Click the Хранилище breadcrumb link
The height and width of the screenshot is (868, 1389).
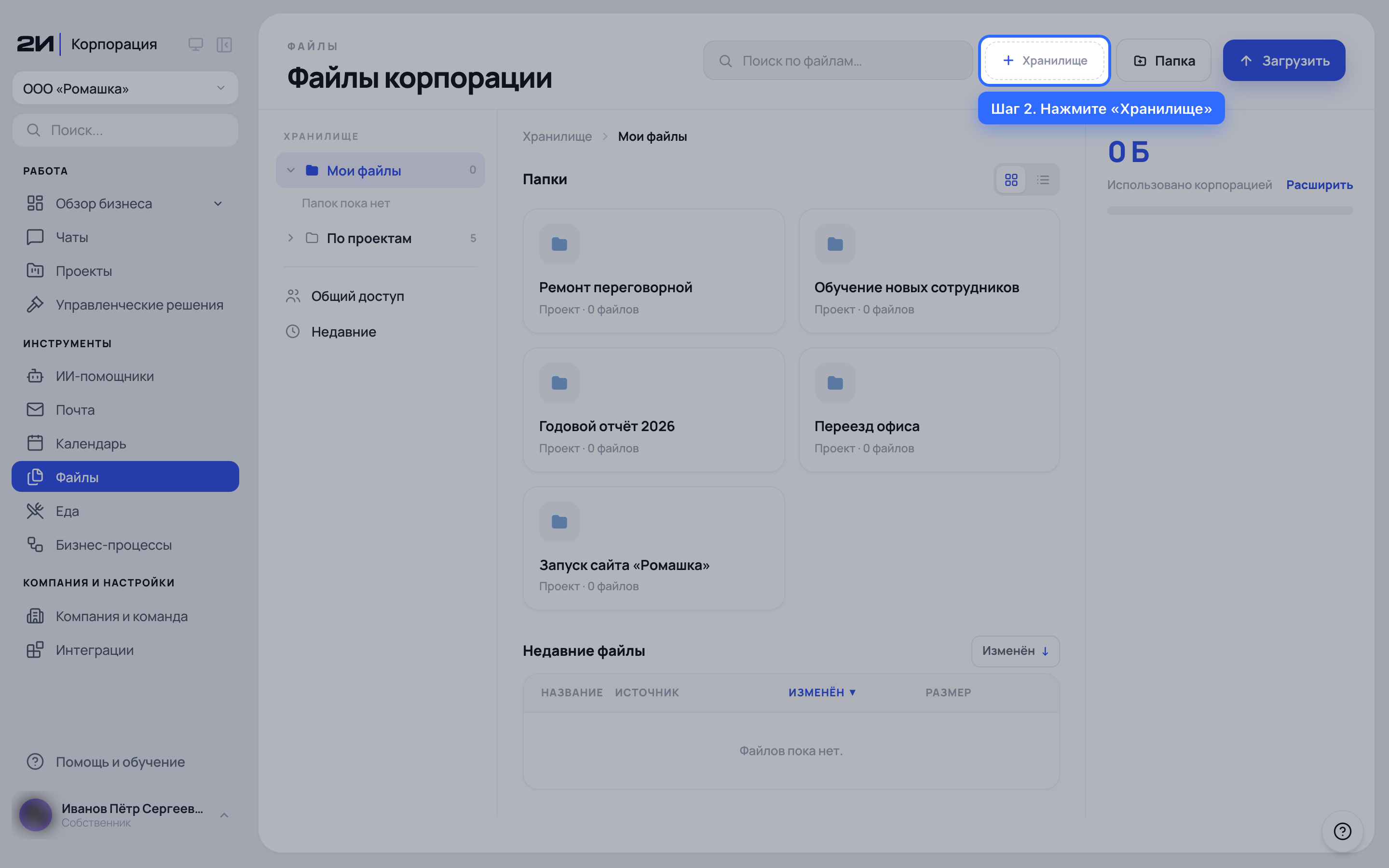[557, 136]
